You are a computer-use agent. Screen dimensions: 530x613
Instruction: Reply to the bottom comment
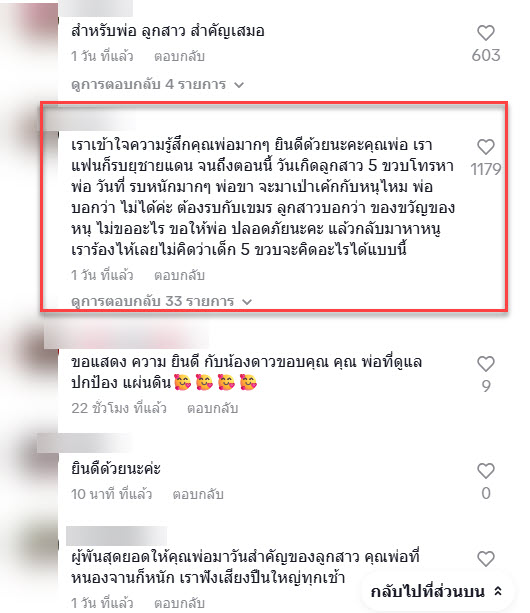click(x=179, y=602)
